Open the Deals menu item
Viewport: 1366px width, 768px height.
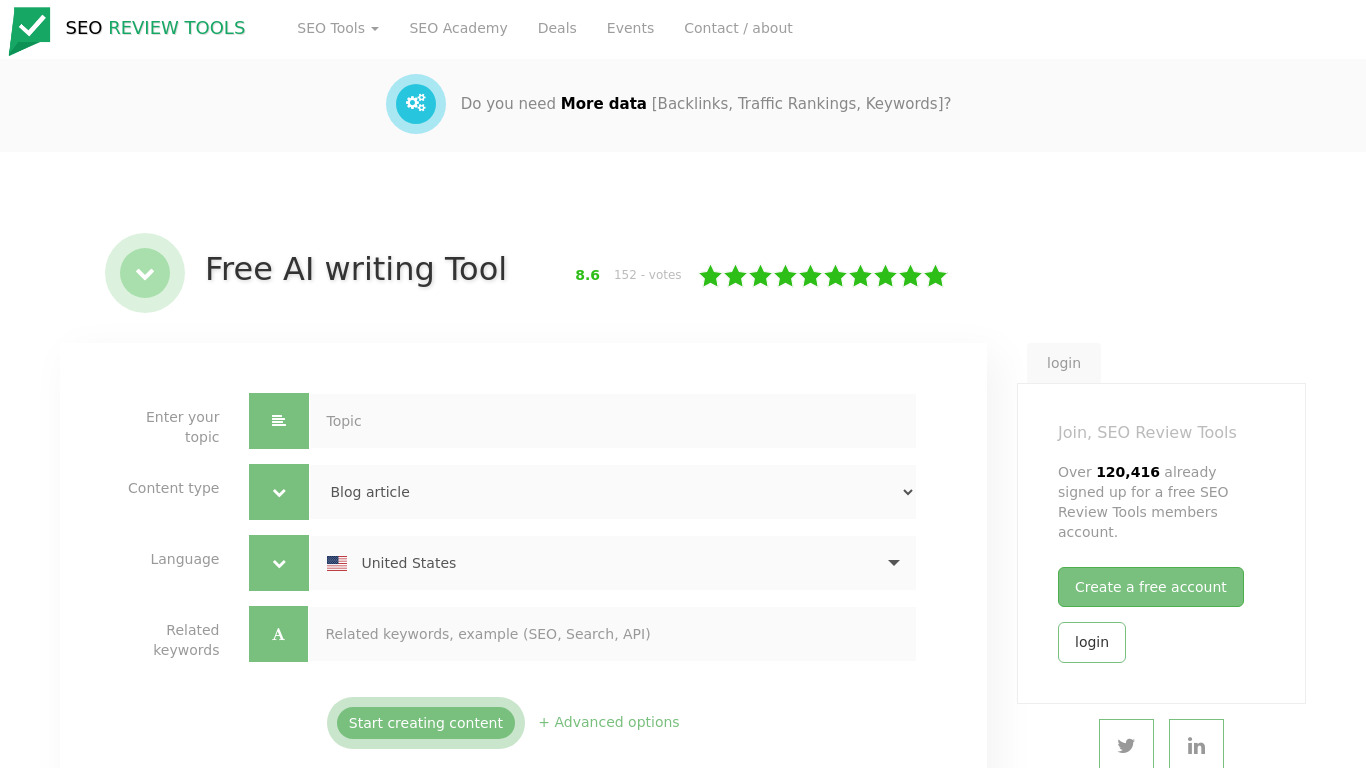click(557, 28)
